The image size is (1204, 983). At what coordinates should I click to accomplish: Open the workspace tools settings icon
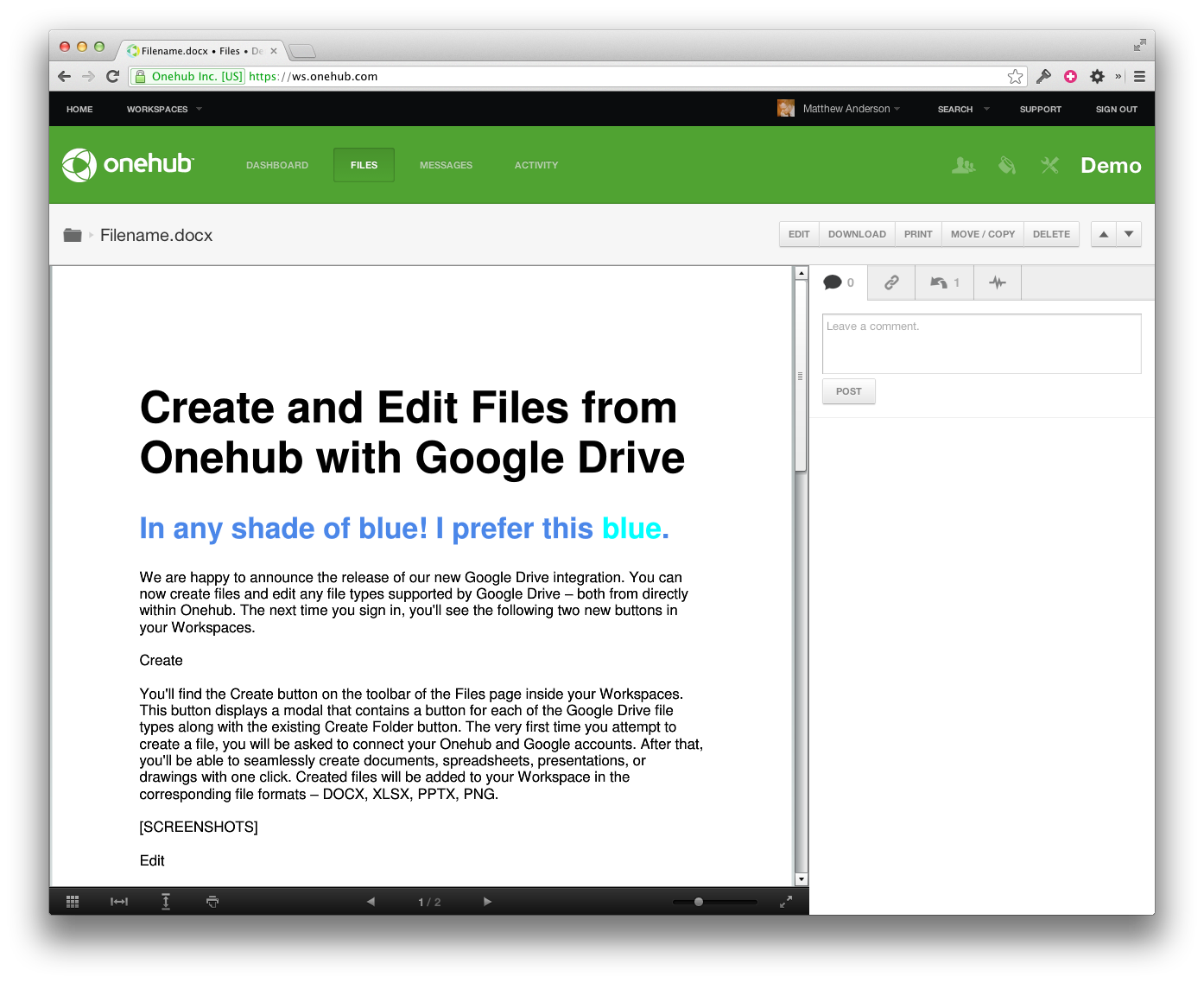click(1049, 165)
